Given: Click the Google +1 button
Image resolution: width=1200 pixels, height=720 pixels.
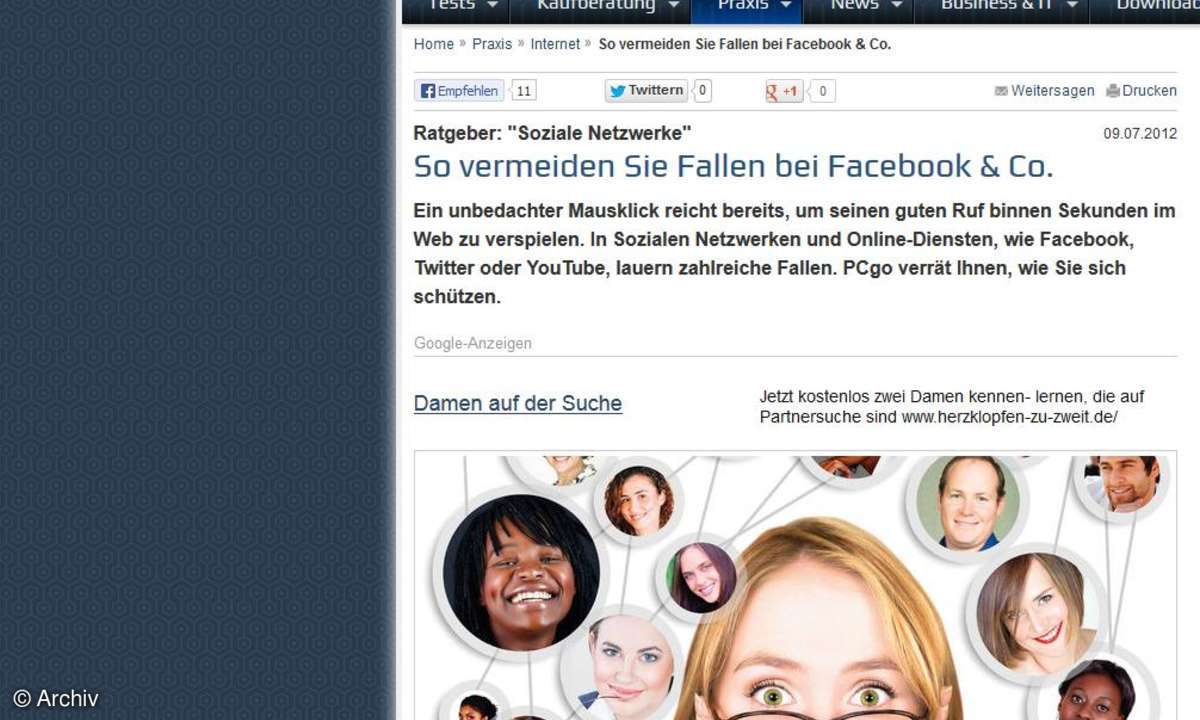Looking at the screenshot, I should click(783, 91).
